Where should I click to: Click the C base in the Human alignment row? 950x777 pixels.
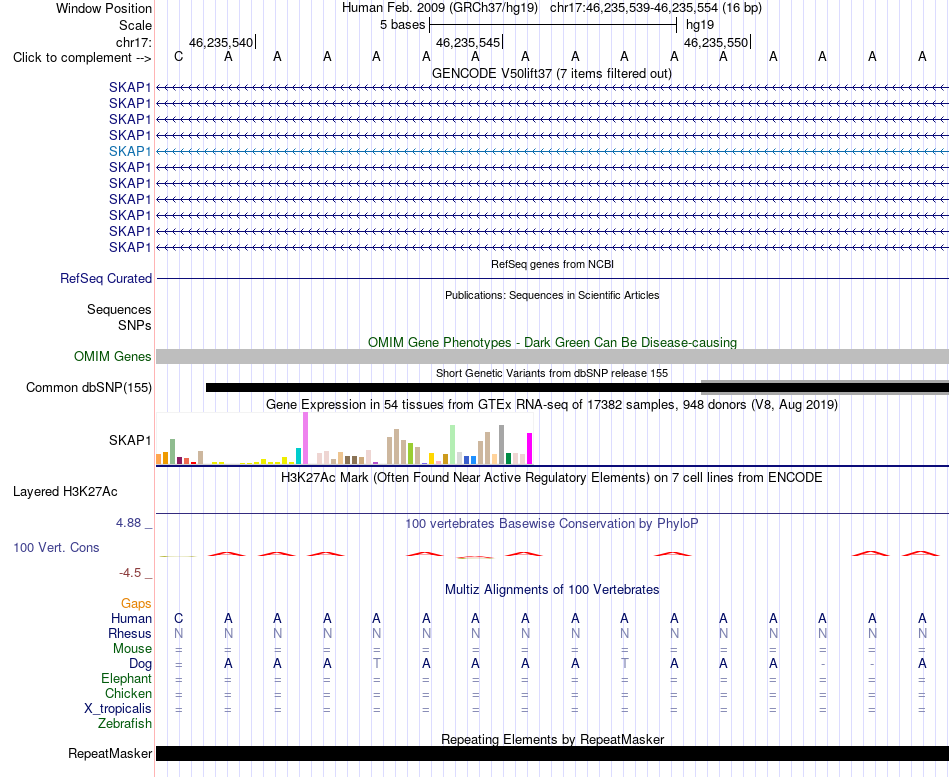point(178,618)
